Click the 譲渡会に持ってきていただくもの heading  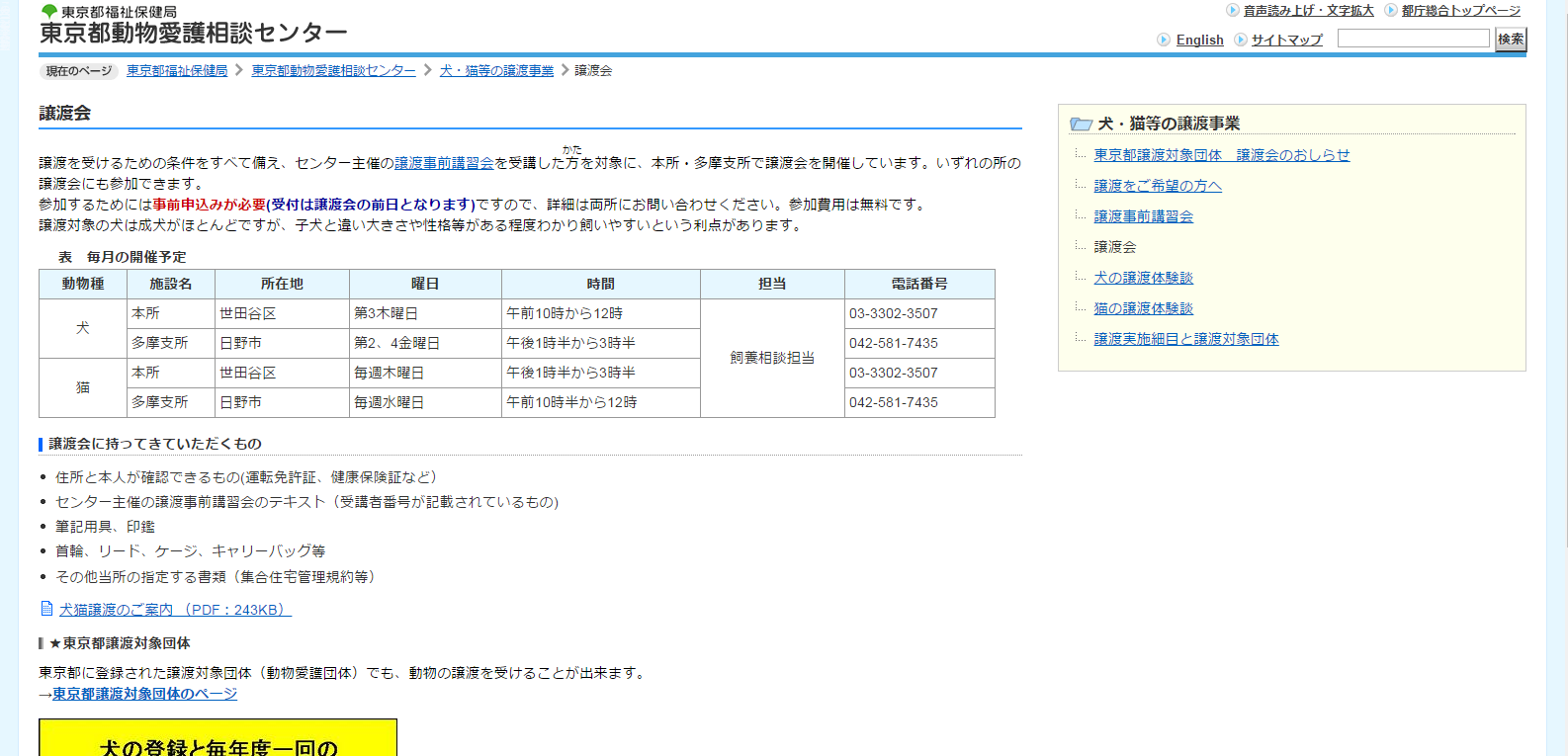(155, 444)
